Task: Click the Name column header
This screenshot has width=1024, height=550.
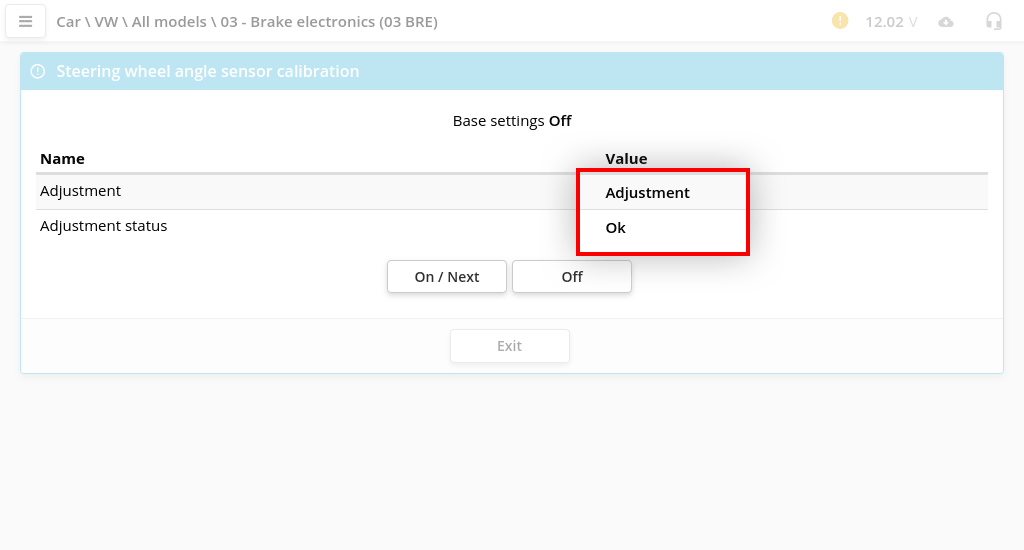Action: [62, 158]
